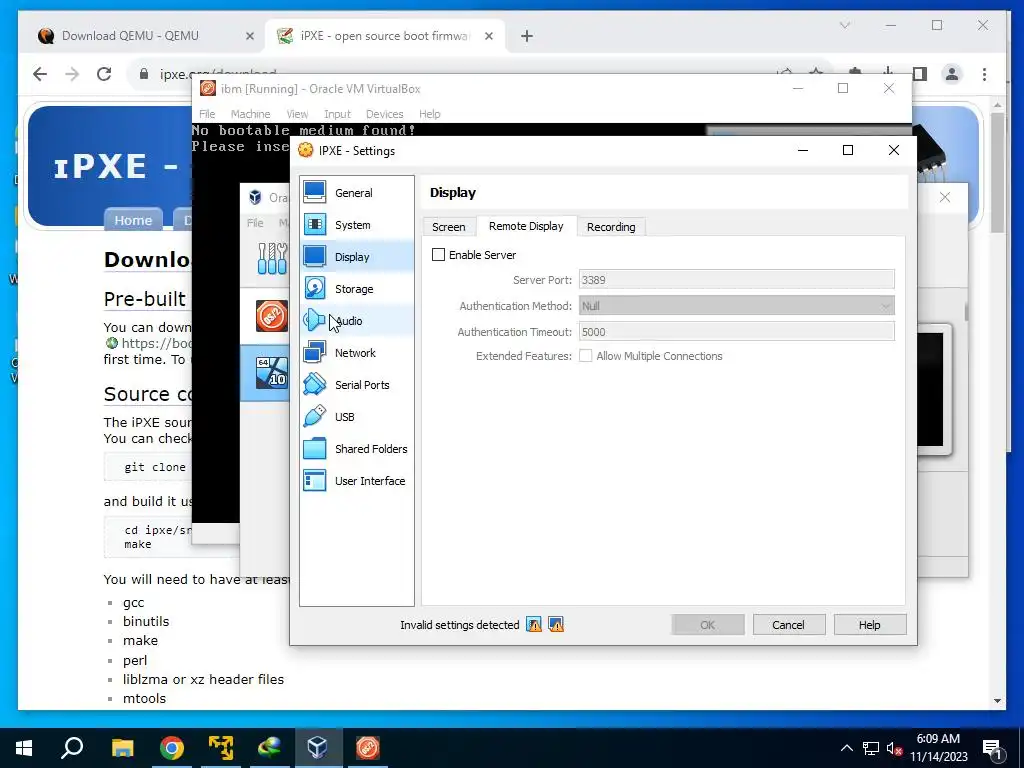Open the Serial Ports settings category
Viewport: 1024px width, 768px height.
[x=357, y=385]
